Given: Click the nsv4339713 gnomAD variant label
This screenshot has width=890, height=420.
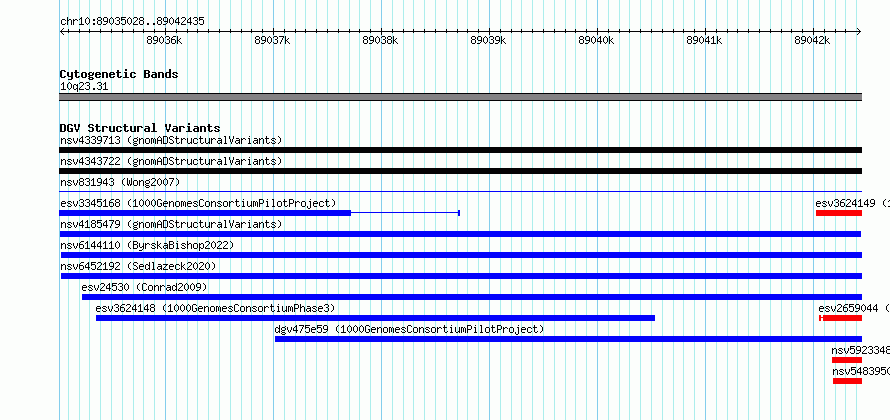Looking at the screenshot, I should point(171,140).
